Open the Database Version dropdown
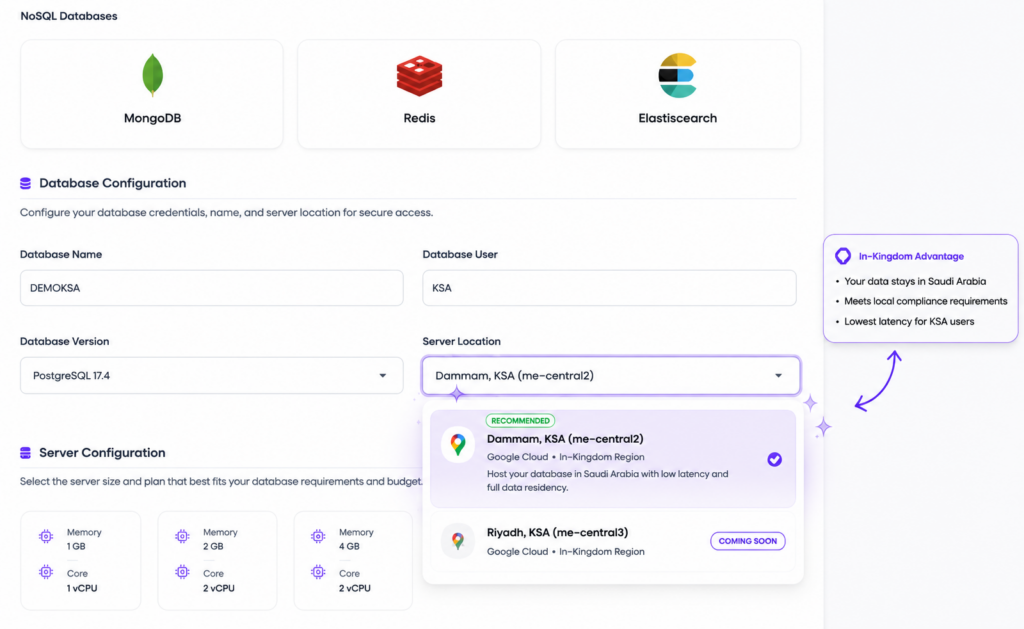The height and width of the screenshot is (629, 1024). pyautogui.click(x=212, y=376)
